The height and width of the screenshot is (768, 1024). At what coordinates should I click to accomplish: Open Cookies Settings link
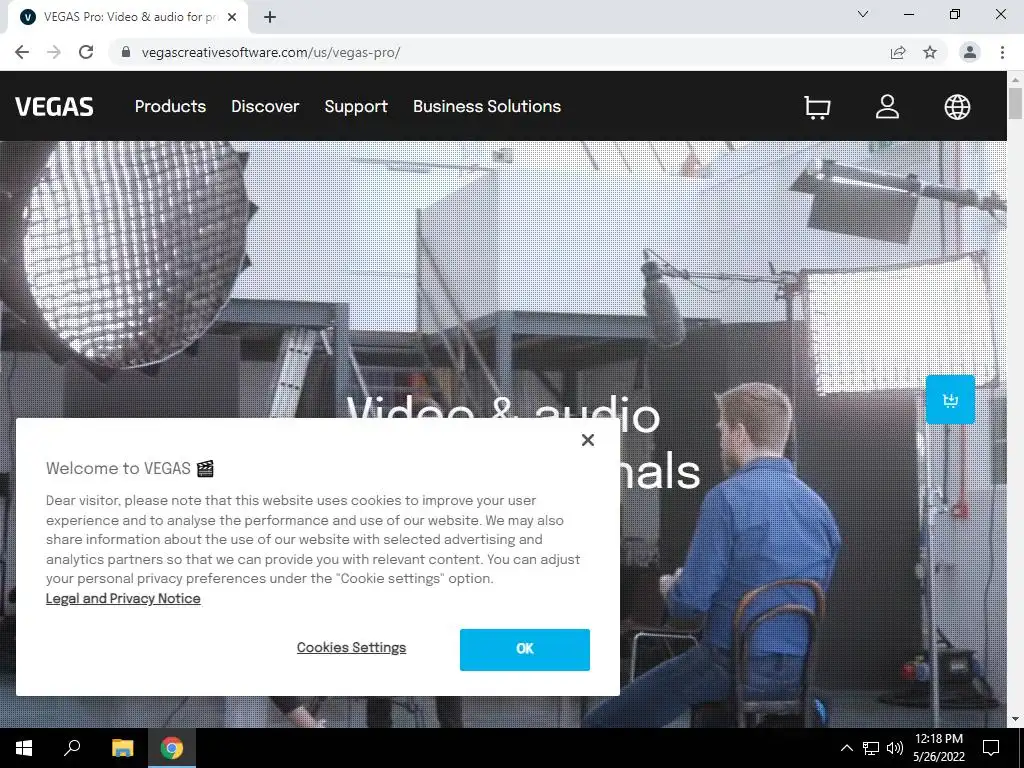click(x=351, y=647)
